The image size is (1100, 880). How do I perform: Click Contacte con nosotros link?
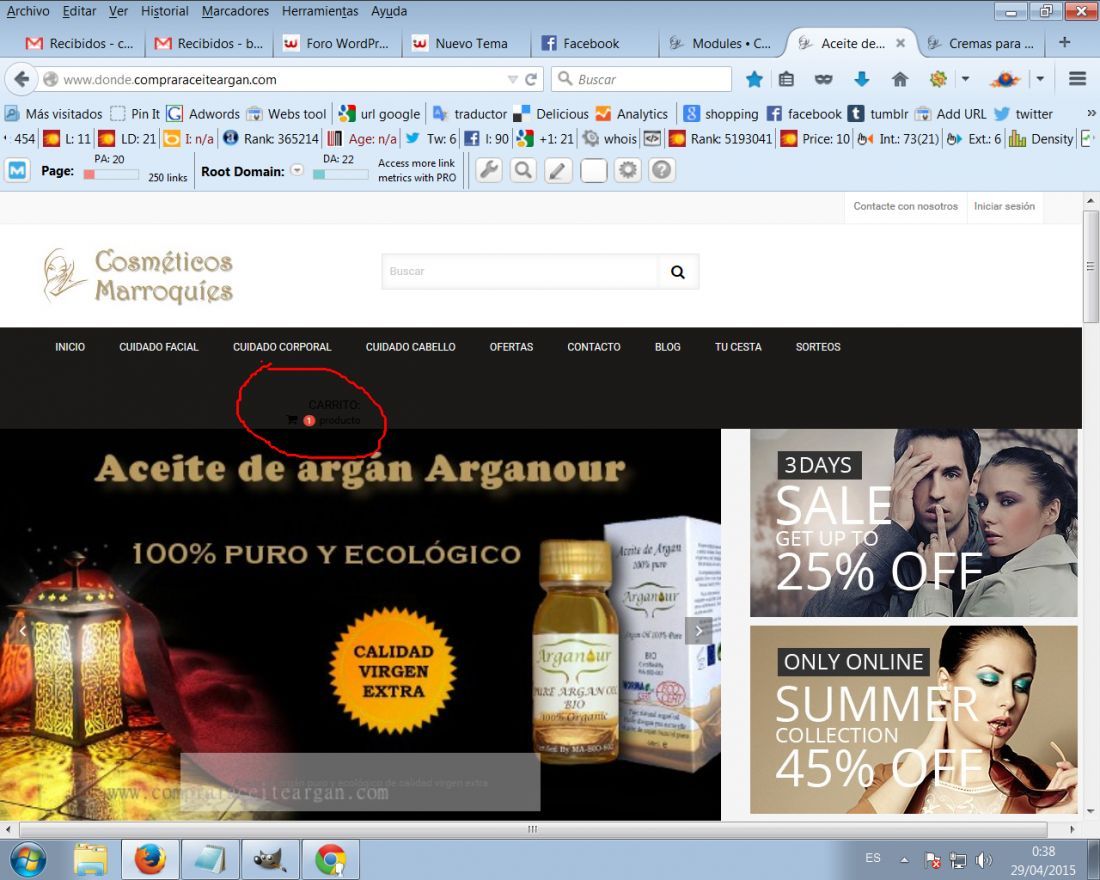click(905, 206)
